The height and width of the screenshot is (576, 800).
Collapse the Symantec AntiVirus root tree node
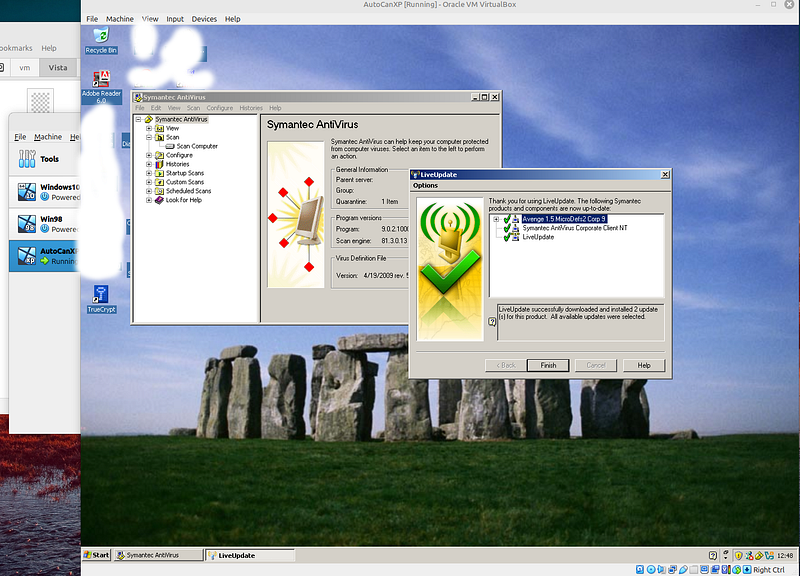pos(138,119)
